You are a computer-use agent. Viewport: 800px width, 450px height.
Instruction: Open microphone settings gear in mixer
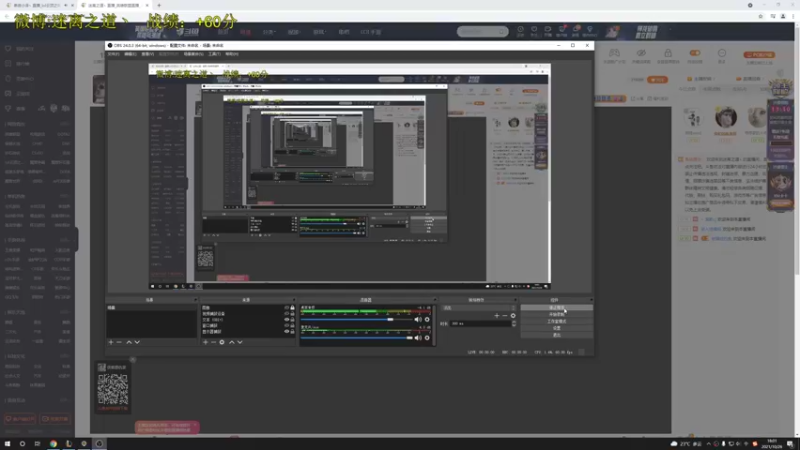[427, 338]
